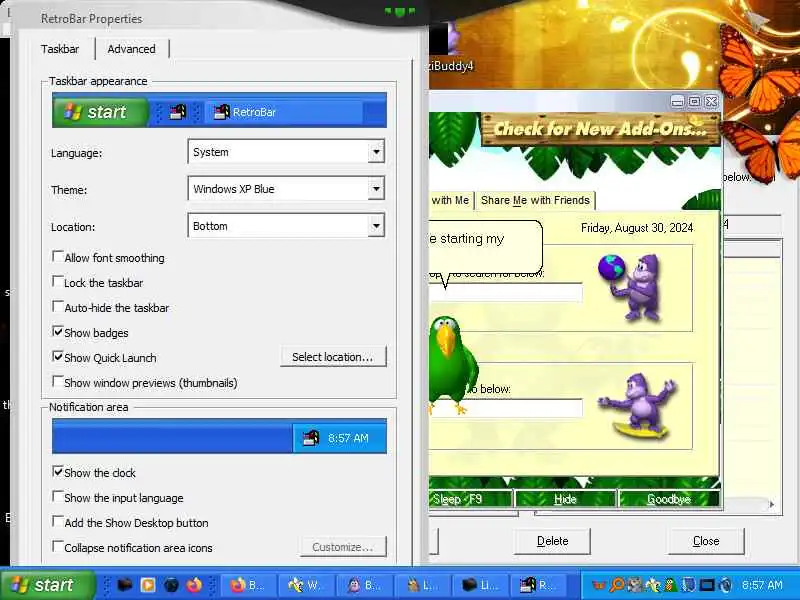Click the speaker volume tray icon
The height and width of the screenshot is (600, 800).
pyautogui.click(x=725, y=585)
